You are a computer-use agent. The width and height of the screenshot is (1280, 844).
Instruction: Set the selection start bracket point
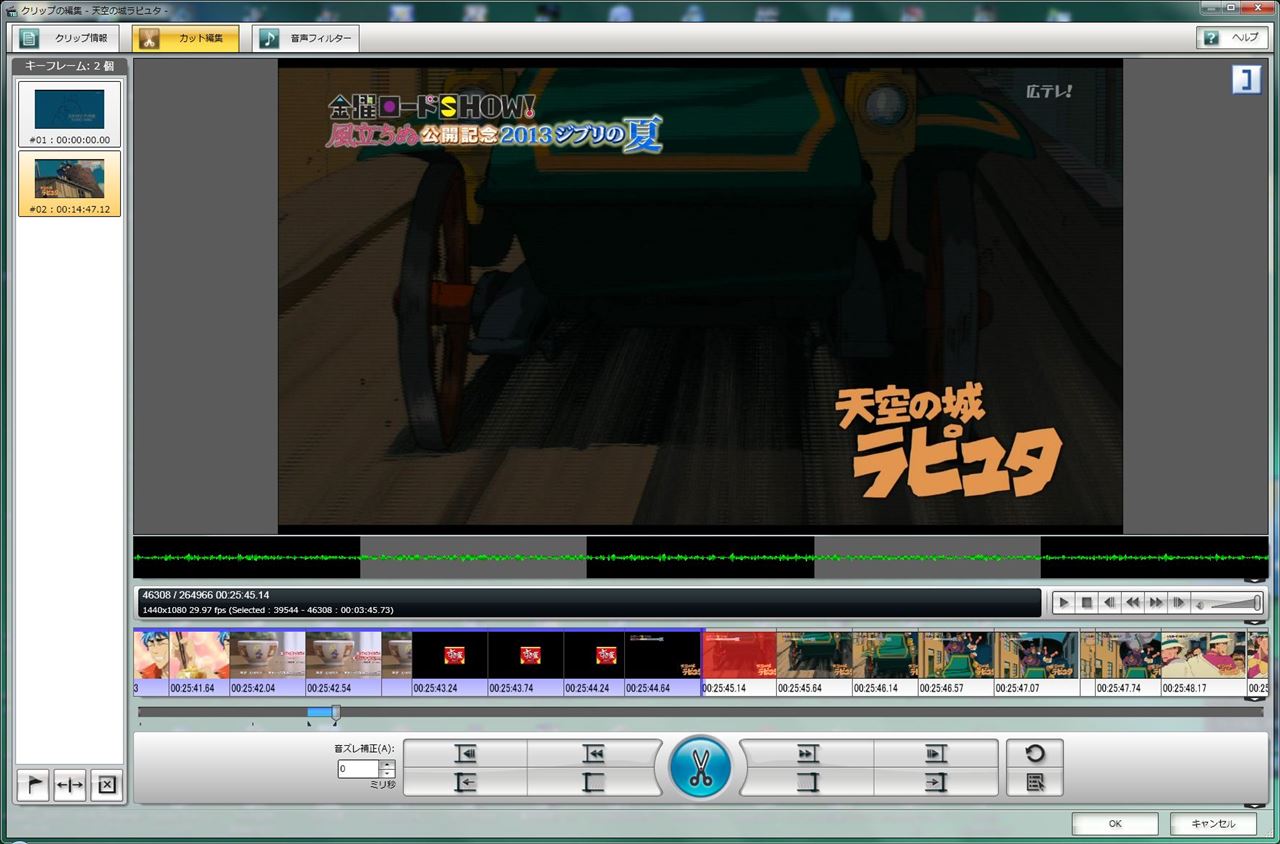pos(594,783)
